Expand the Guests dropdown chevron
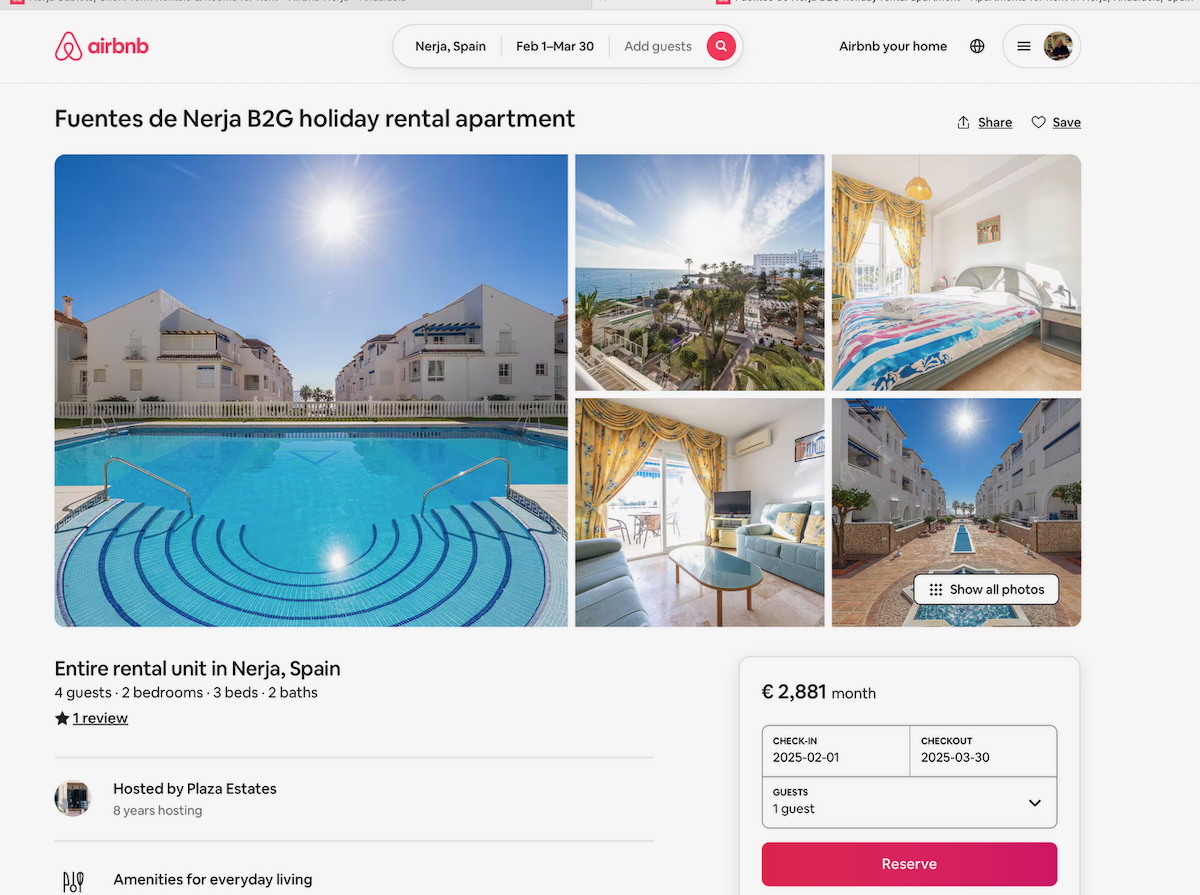1200x895 pixels. pyautogui.click(x=1035, y=803)
